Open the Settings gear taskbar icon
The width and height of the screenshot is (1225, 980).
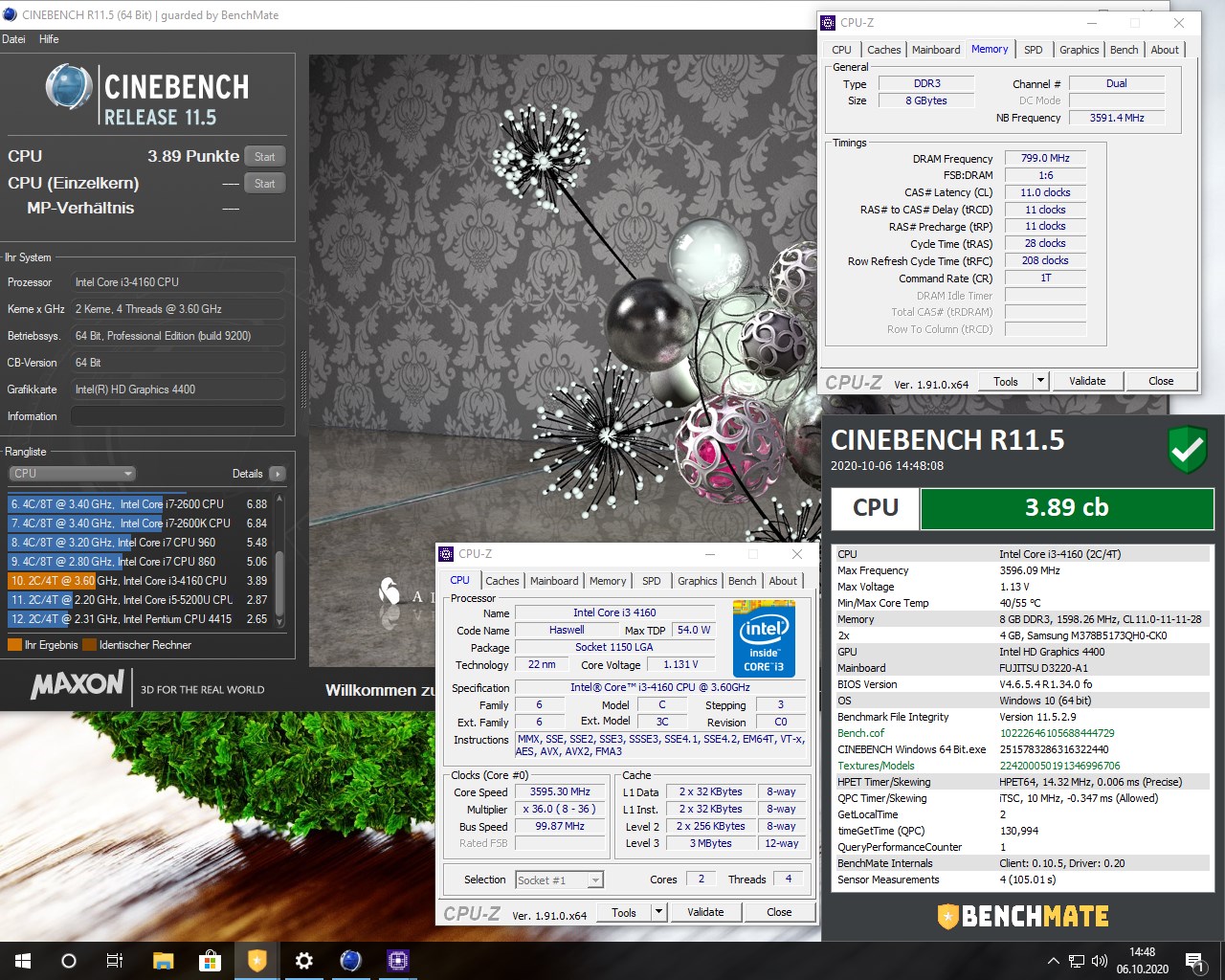[x=304, y=961]
